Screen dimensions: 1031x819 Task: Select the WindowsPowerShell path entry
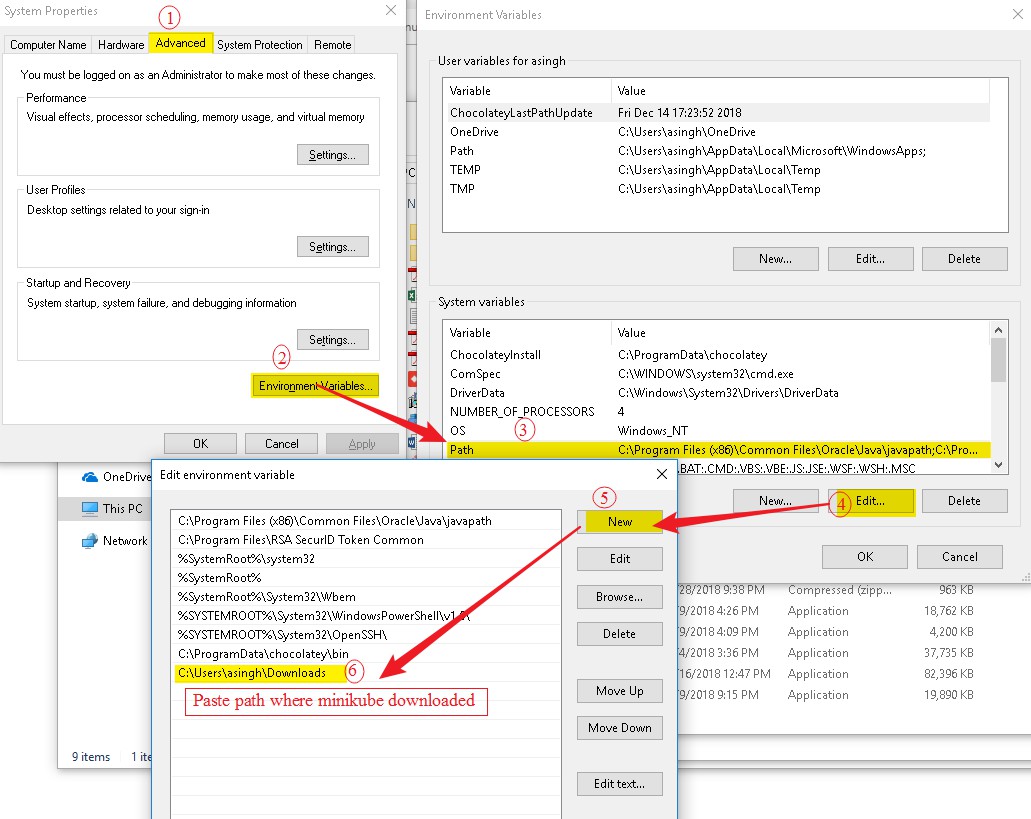point(366,616)
